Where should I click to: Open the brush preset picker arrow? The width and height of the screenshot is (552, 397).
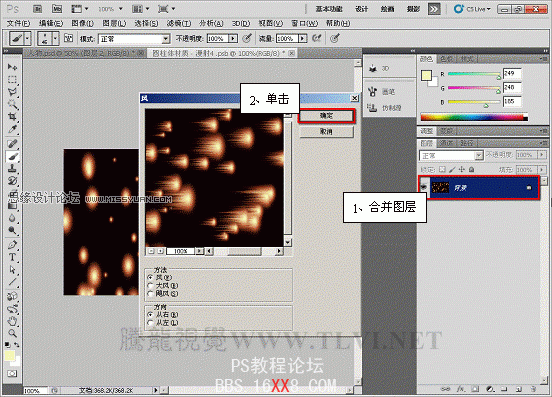tap(55, 38)
